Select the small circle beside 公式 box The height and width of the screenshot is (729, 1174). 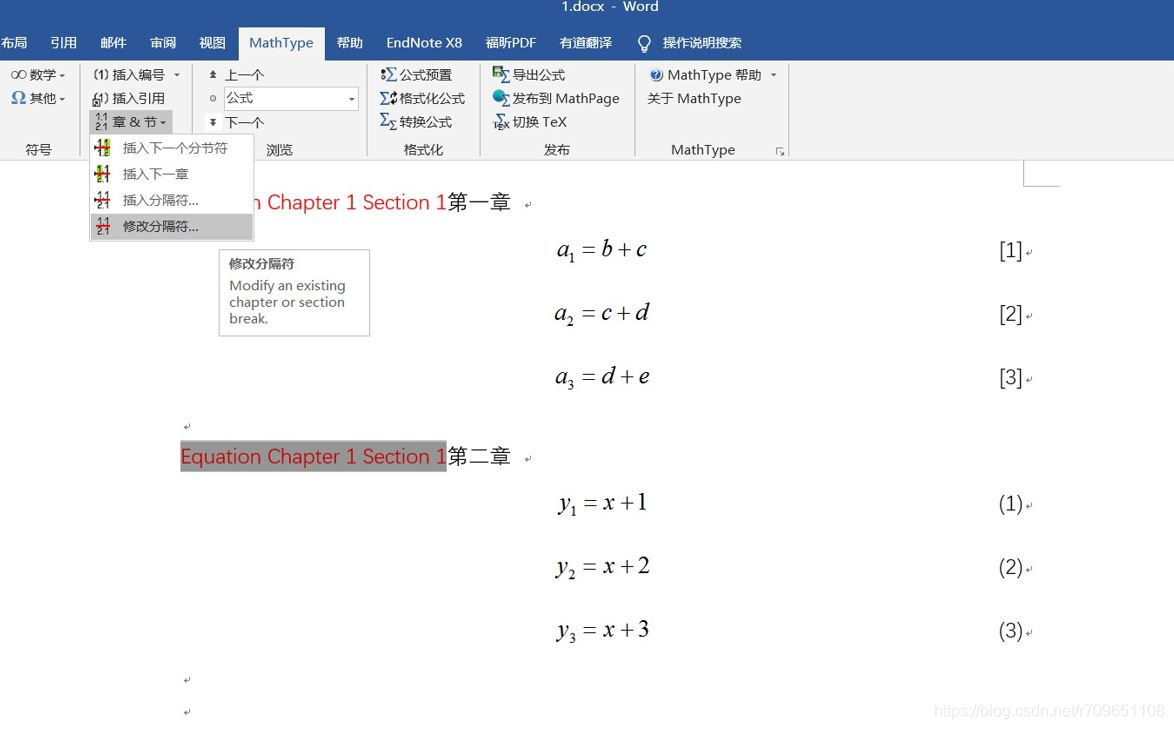click(213, 99)
